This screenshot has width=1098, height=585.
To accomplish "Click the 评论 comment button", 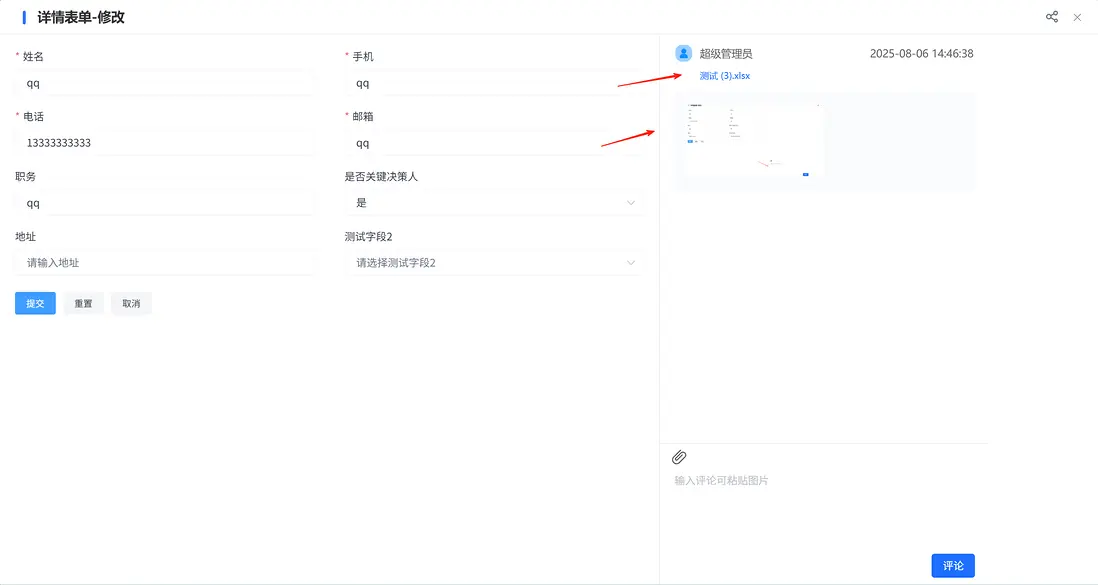I will pos(952,565).
